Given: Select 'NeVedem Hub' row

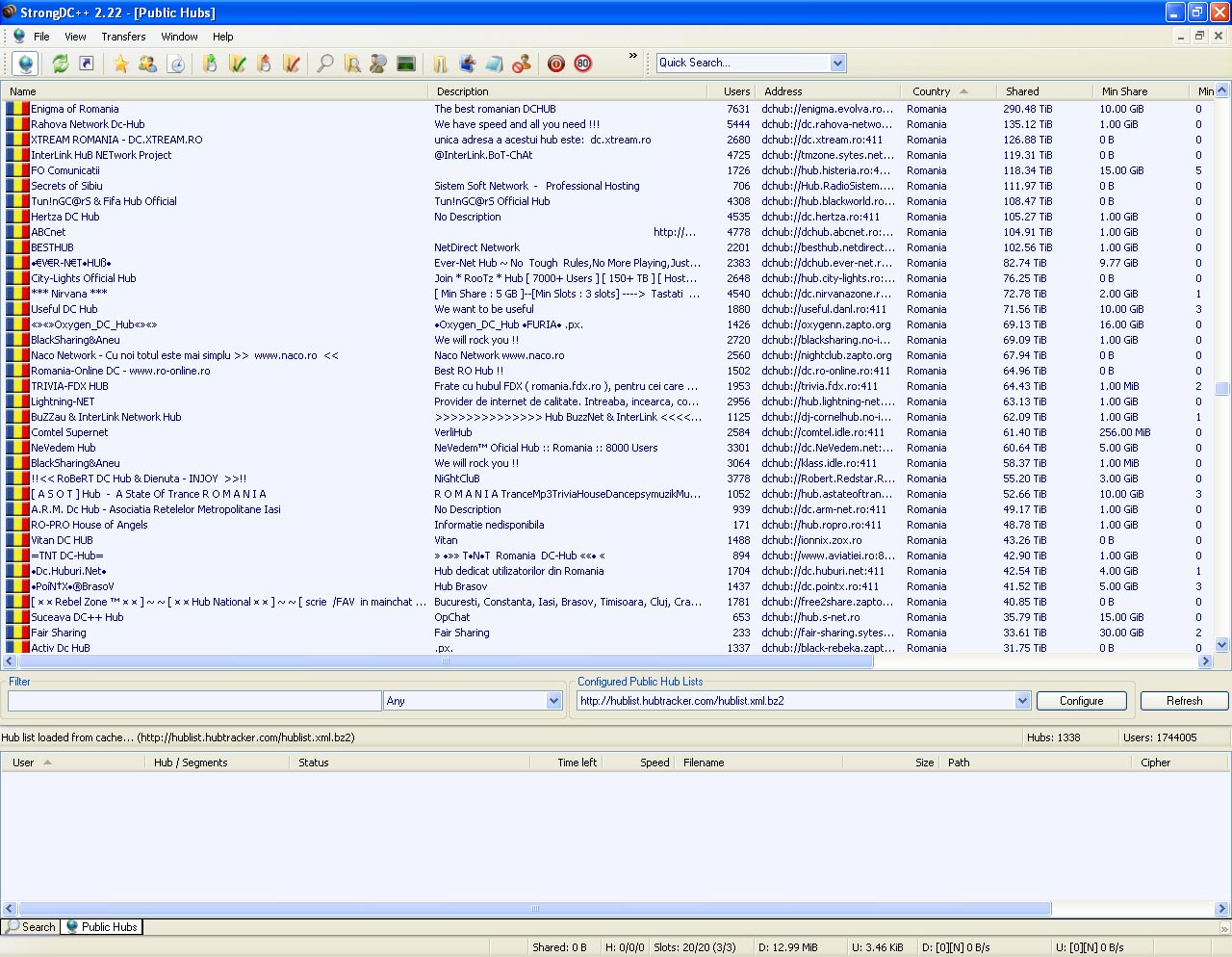Looking at the screenshot, I should pyautogui.click(x=608, y=448).
